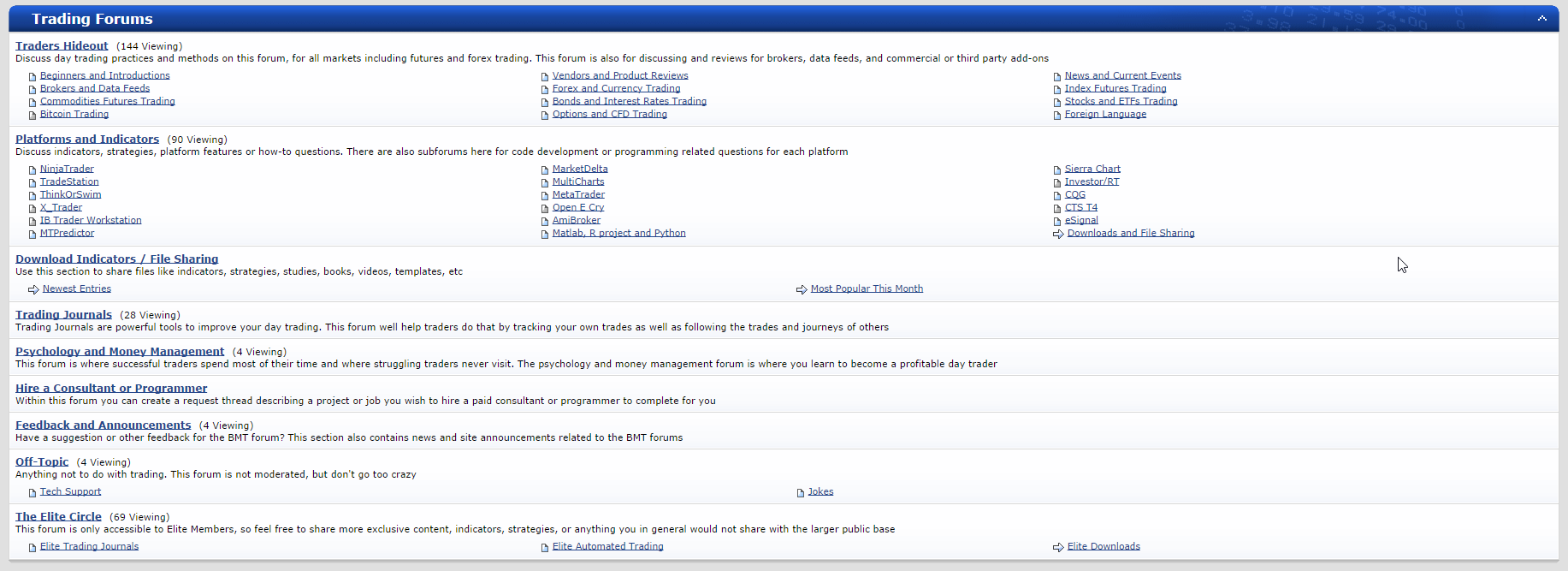1568x571 pixels.
Task: Open Matlab, R project and Python subforum
Action: pyautogui.click(x=619, y=233)
